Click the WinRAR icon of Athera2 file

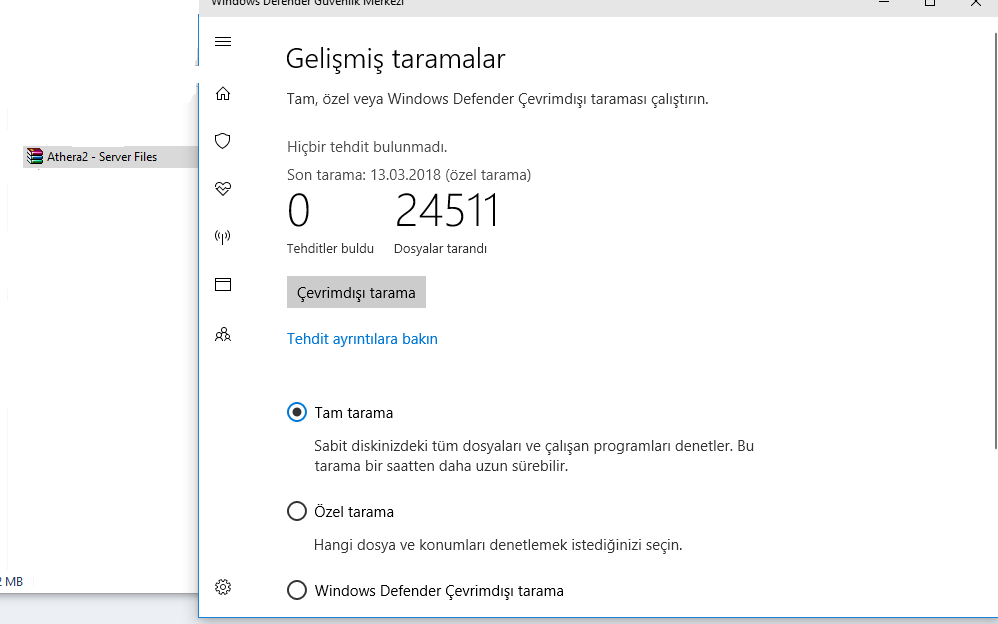[x=34, y=157]
